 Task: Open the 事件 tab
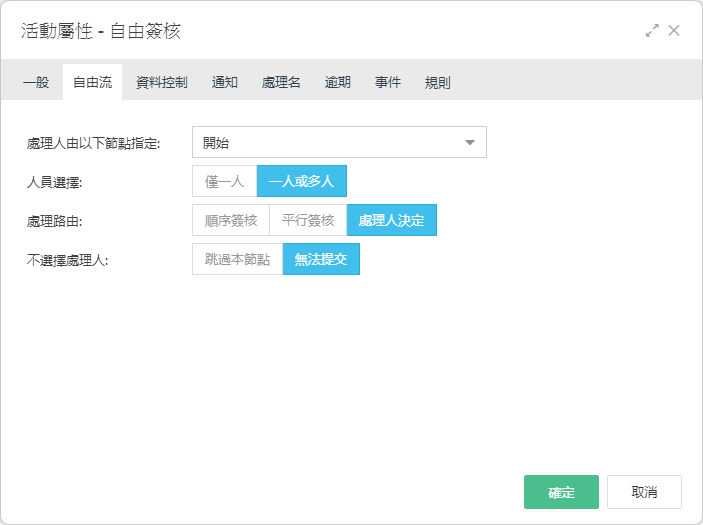click(x=388, y=82)
